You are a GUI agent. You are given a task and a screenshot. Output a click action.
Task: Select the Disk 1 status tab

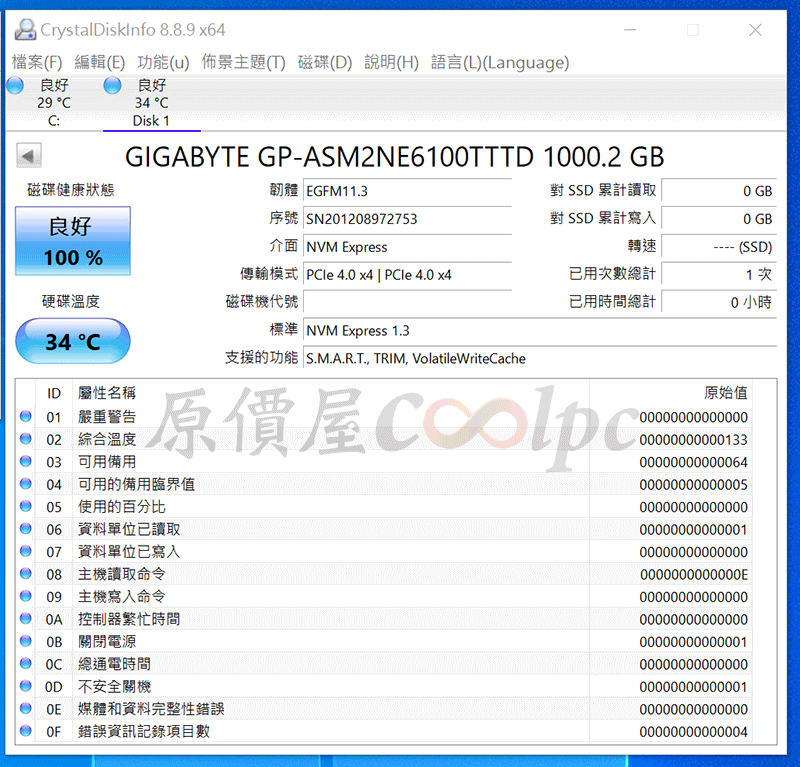click(152, 103)
